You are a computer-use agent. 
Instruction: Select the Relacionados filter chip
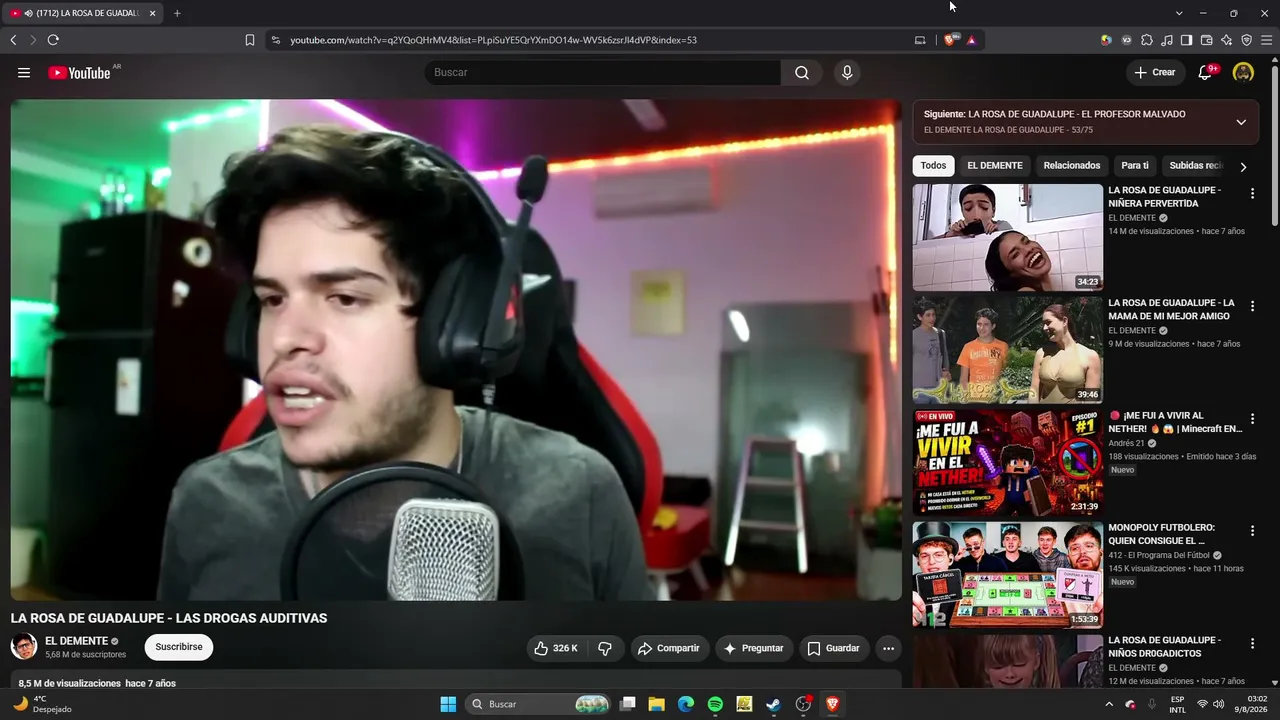coord(1072,166)
